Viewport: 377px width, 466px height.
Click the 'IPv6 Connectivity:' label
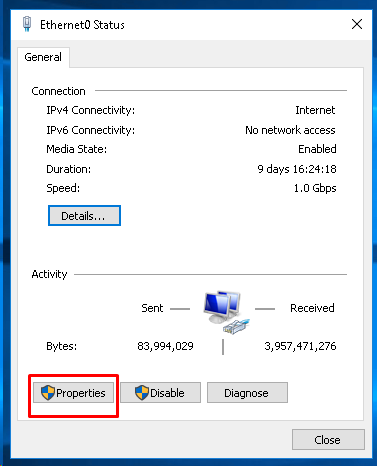(x=91, y=130)
